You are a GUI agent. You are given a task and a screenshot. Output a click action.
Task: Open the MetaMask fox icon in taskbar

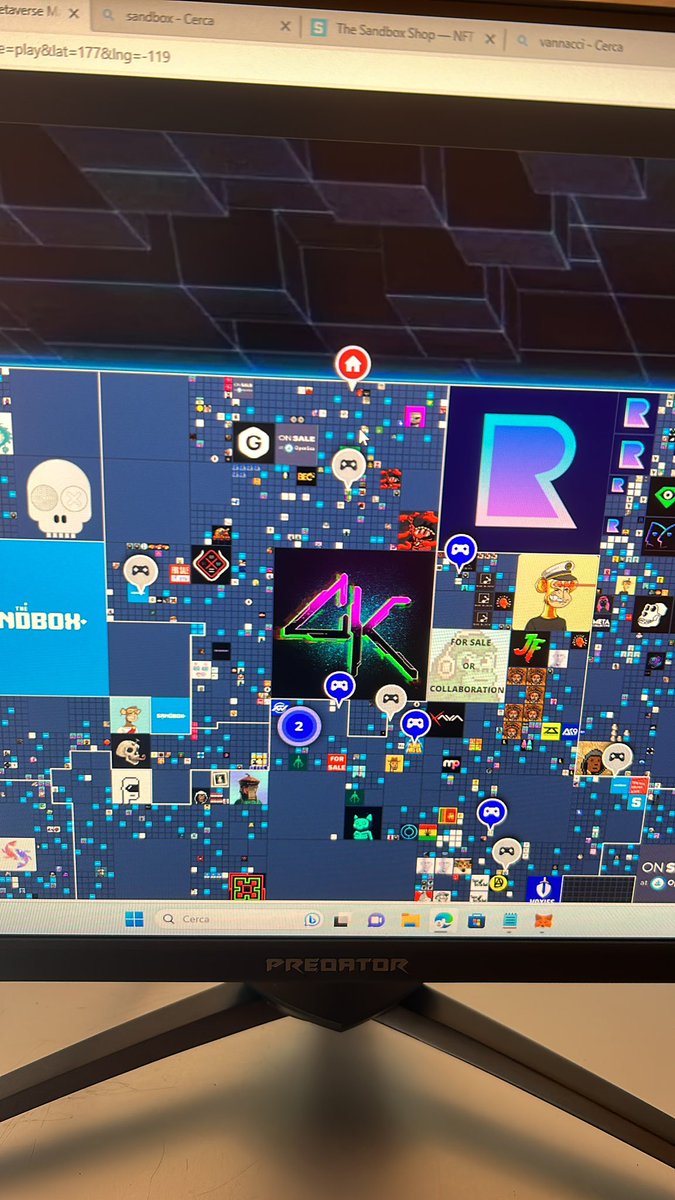[x=544, y=921]
